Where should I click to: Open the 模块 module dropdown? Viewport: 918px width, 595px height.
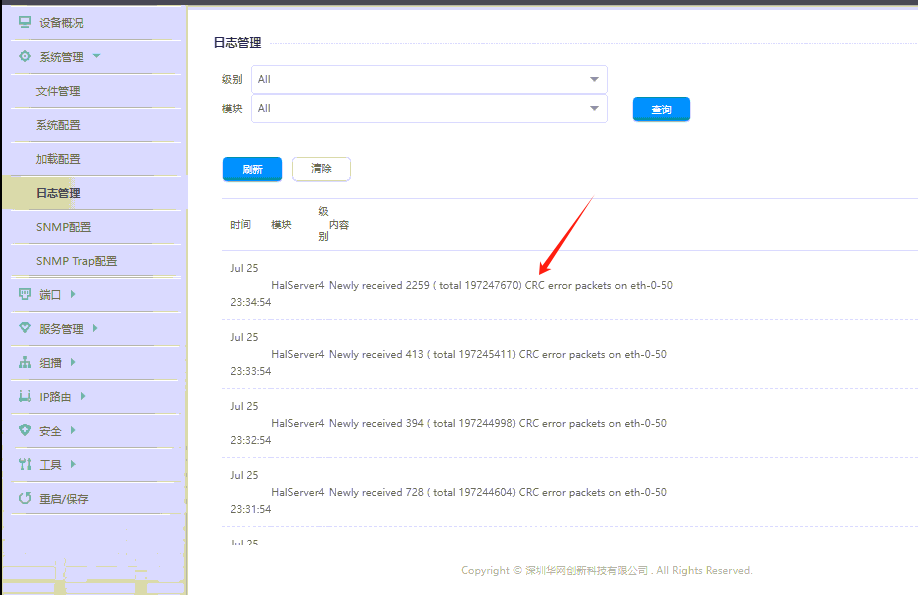(x=429, y=108)
